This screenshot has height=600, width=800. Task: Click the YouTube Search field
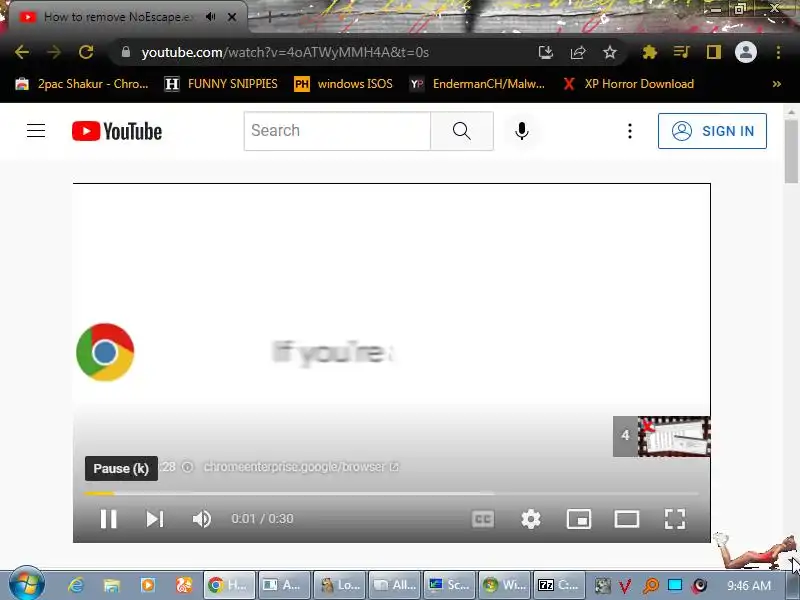[337, 131]
